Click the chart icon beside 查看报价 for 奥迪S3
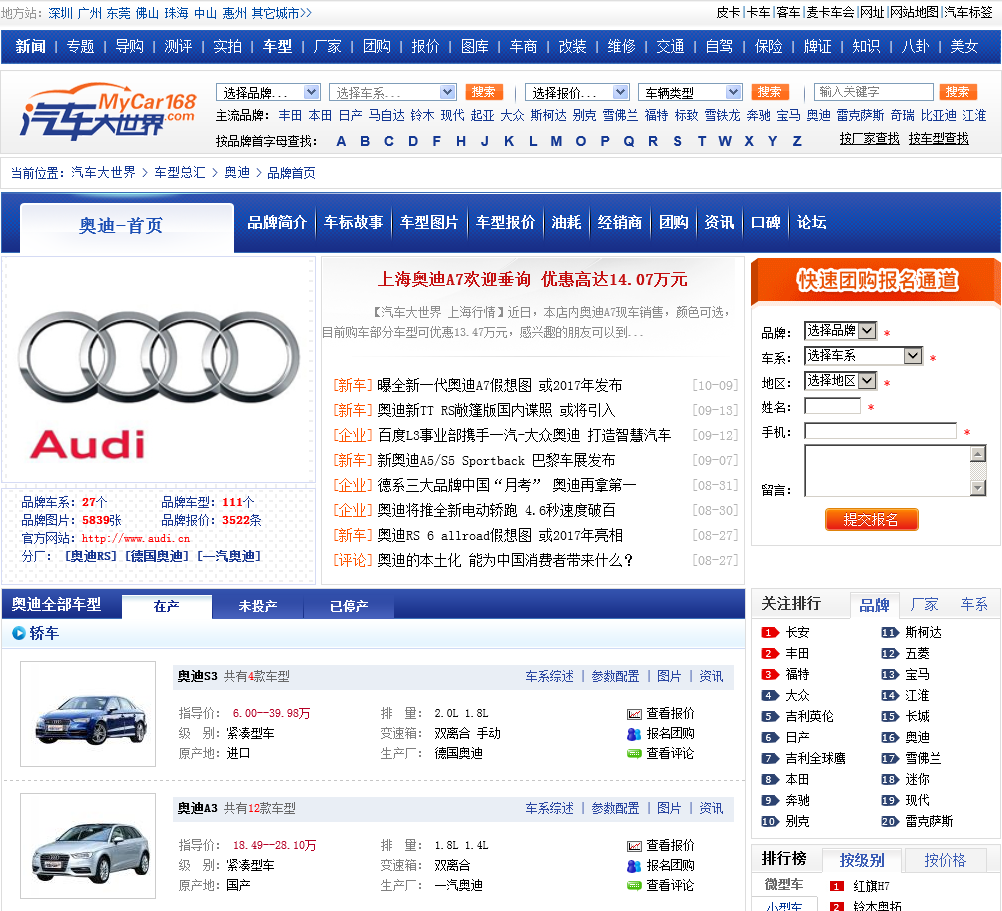1002x911 pixels. (x=634, y=714)
